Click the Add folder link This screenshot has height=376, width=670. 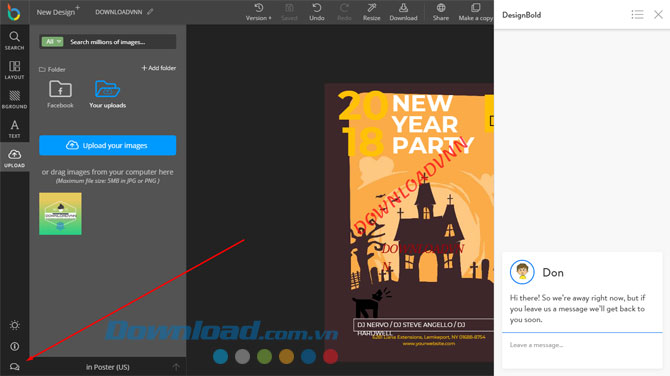click(159, 68)
